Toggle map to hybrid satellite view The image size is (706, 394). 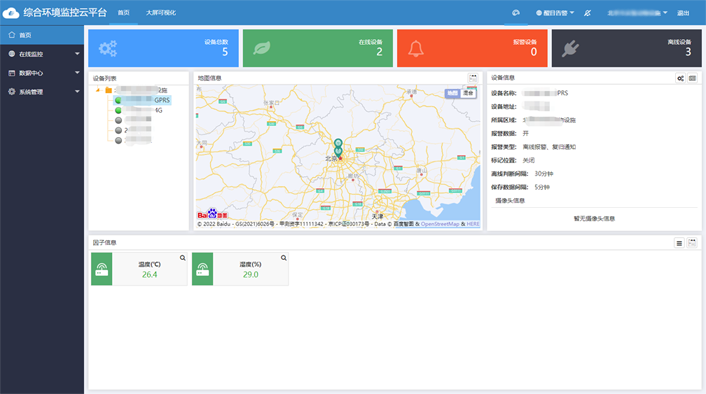[468, 93]
